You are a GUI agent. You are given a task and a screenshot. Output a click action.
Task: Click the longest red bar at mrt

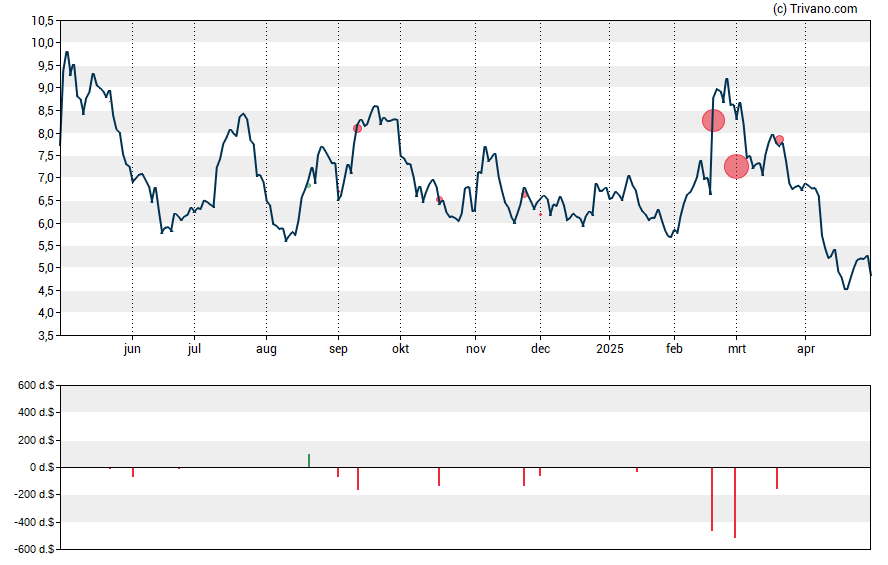735,503
